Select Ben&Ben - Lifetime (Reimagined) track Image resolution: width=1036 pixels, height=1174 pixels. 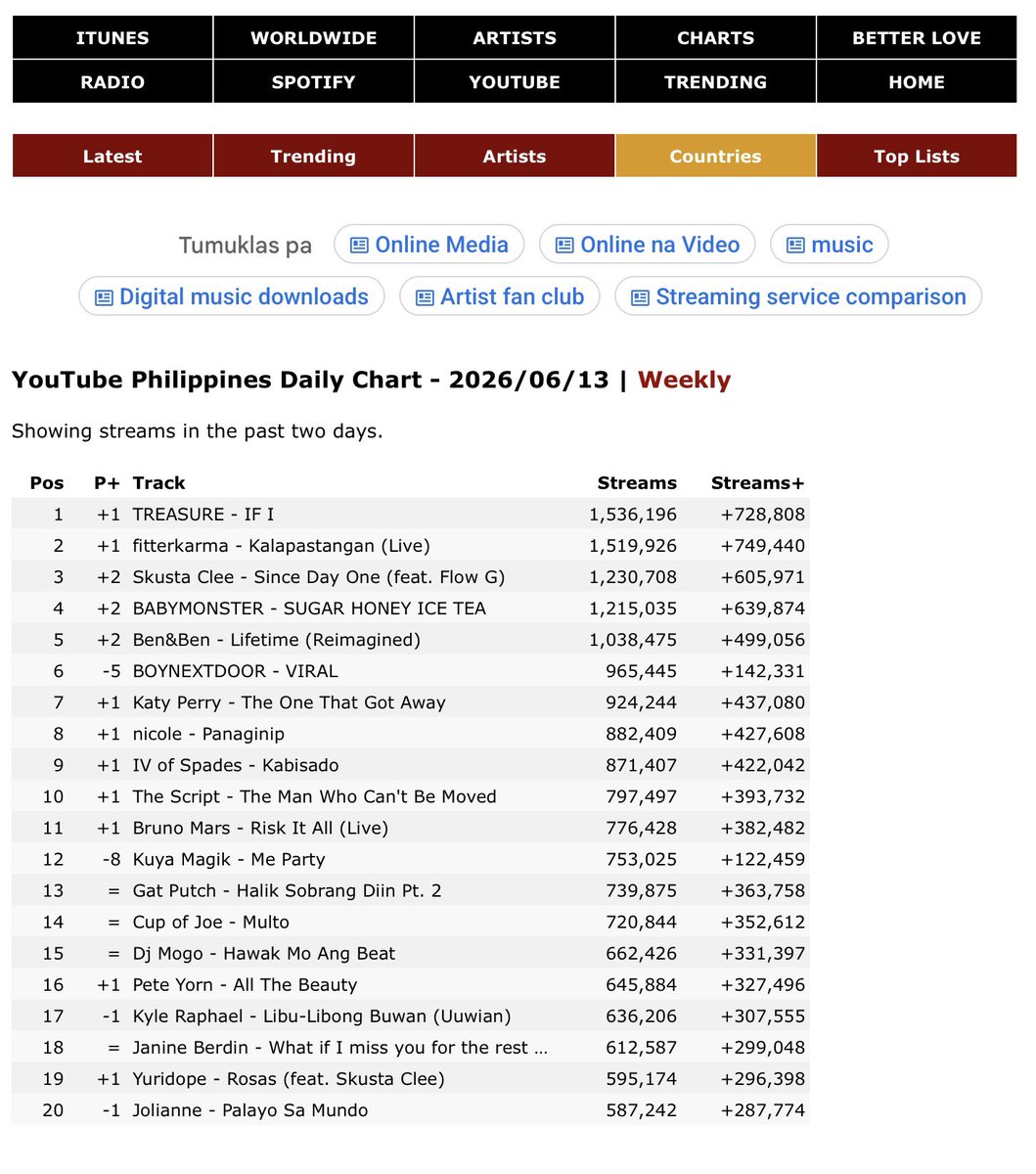click(277, 640)
